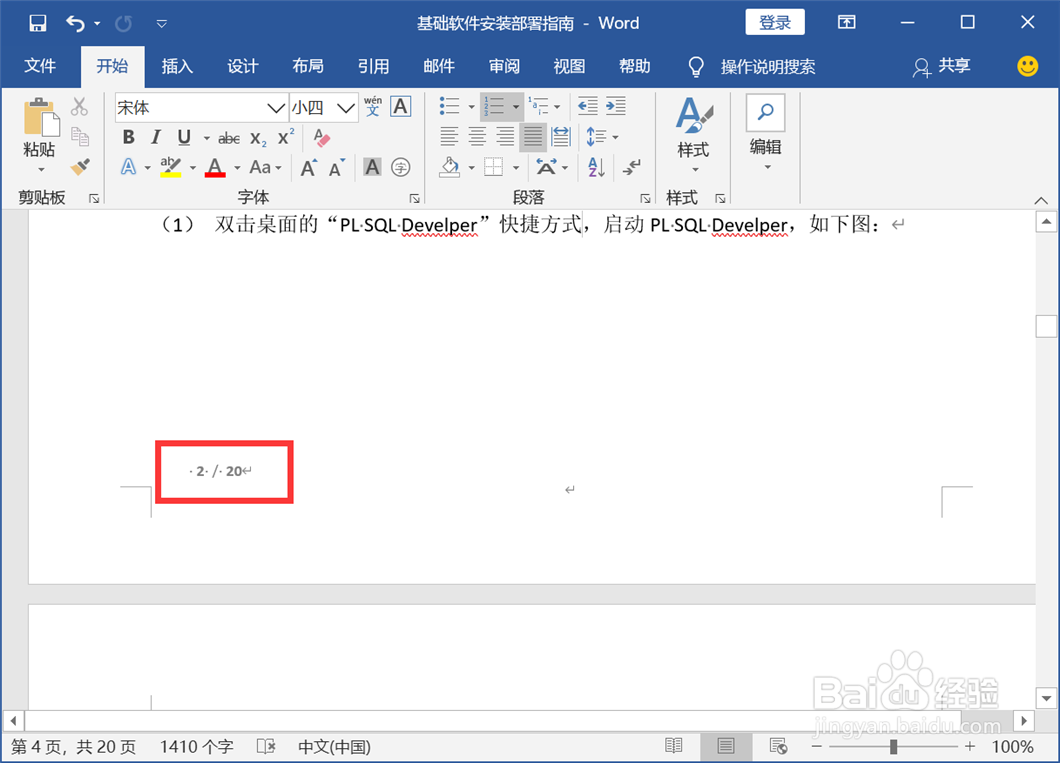
Task: Open the line spacing options
Action: (602, 137)
